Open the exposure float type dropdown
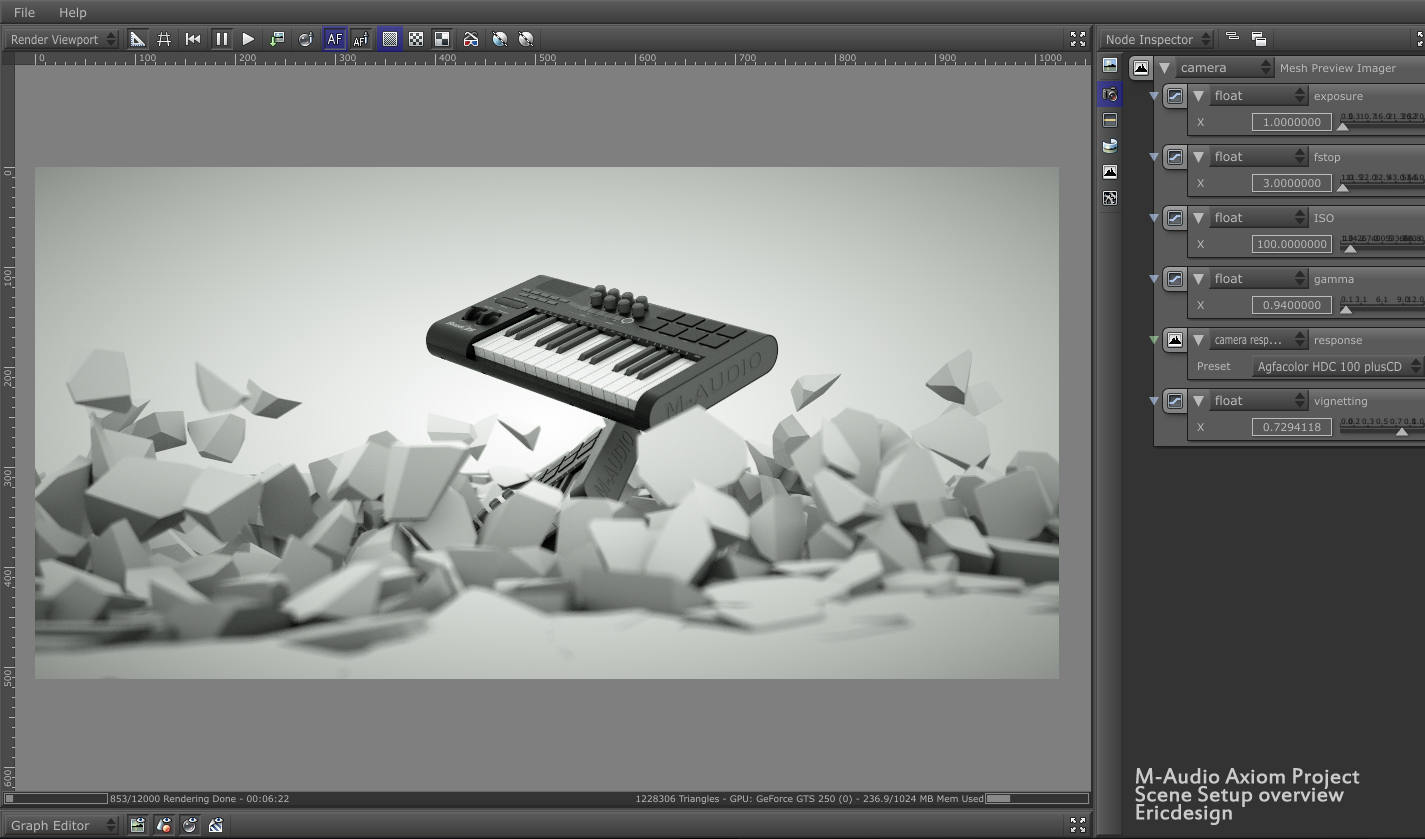1425x839 pixels. pyautogui.click(x=1258, y=96)
